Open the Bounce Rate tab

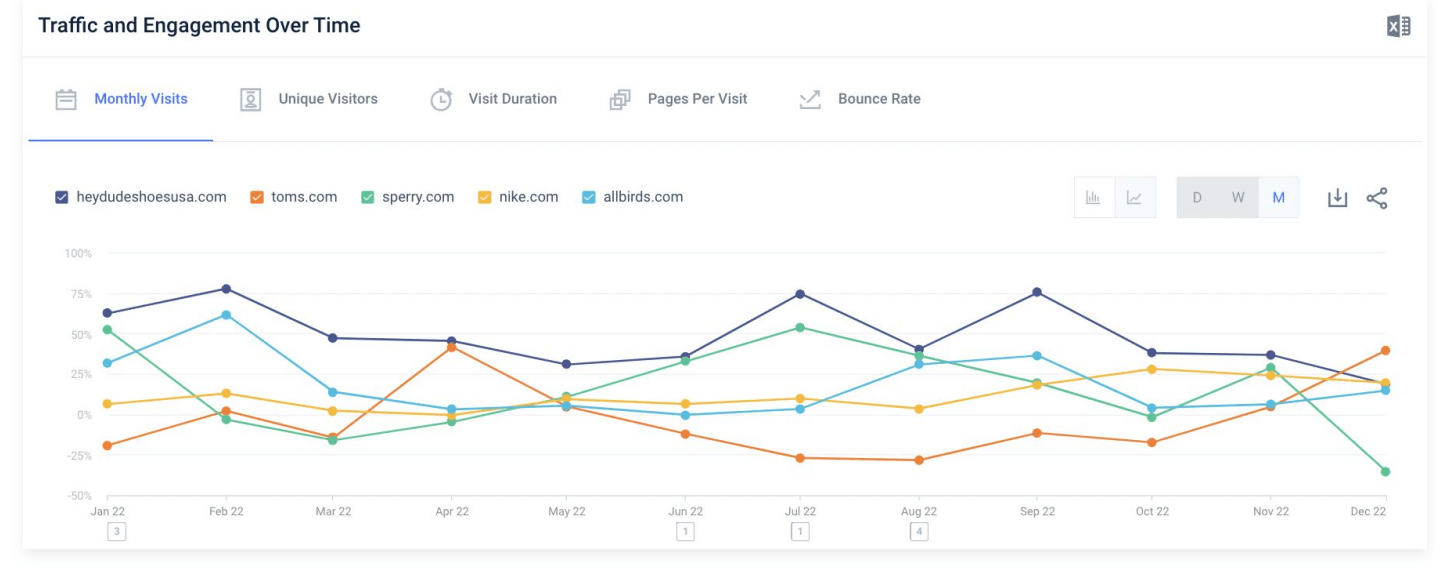point(878,98)
